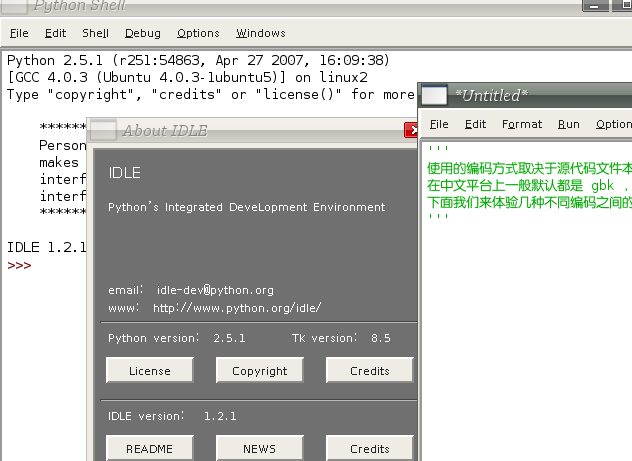Screen dimensions: 632x461
Task: Close the About IDLE dialog
Action: [x=411, y=130]
